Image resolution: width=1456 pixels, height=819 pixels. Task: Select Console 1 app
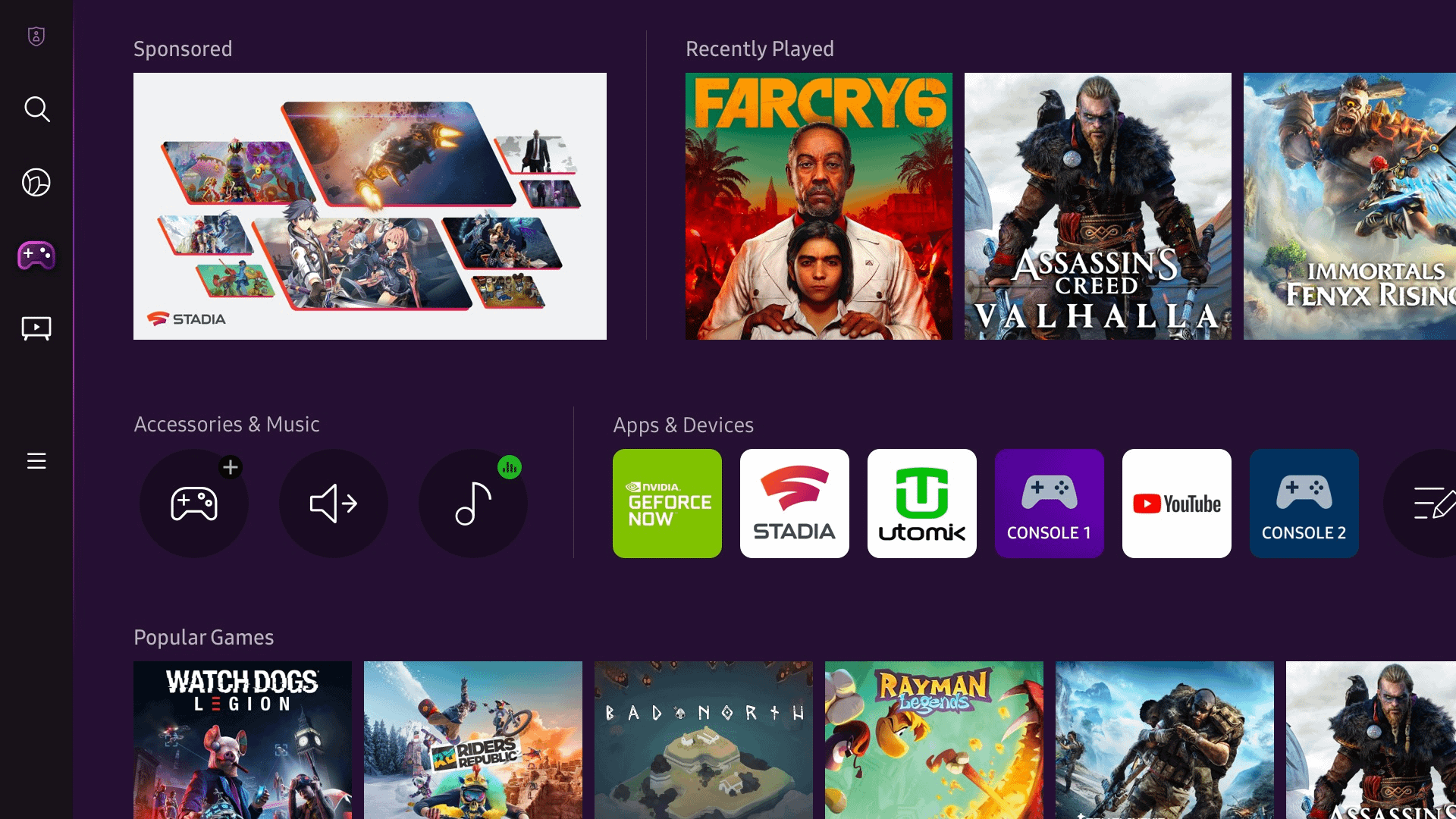point(1049,503)
